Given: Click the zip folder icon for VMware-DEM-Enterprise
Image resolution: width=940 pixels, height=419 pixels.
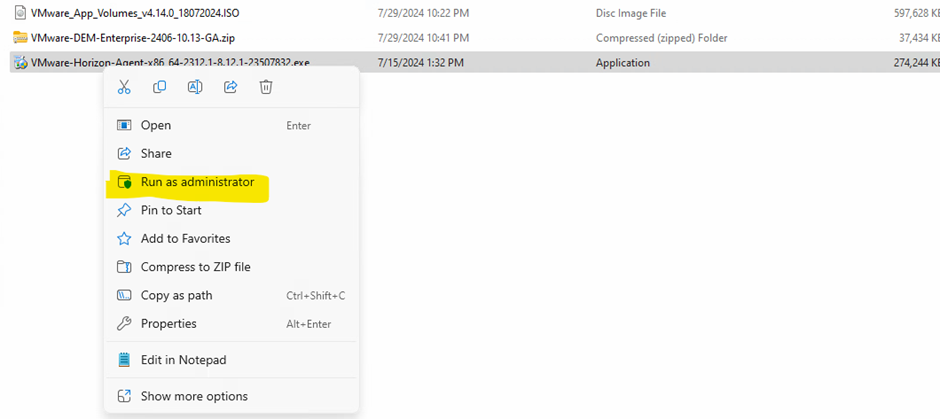Looking at the screenshot, I should click(20, 38).
